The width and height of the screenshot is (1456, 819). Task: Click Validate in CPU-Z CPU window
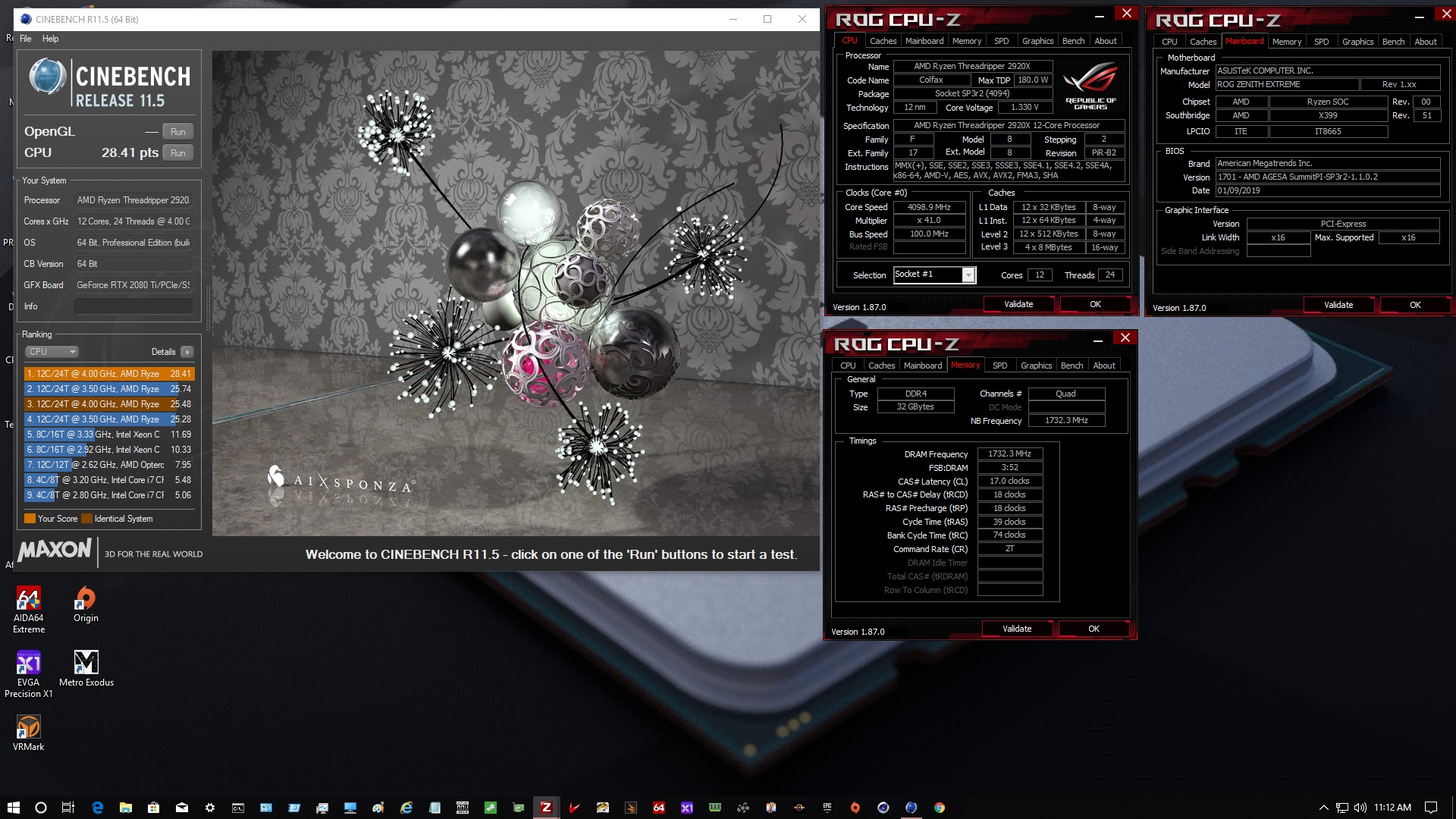point(1018,304)
